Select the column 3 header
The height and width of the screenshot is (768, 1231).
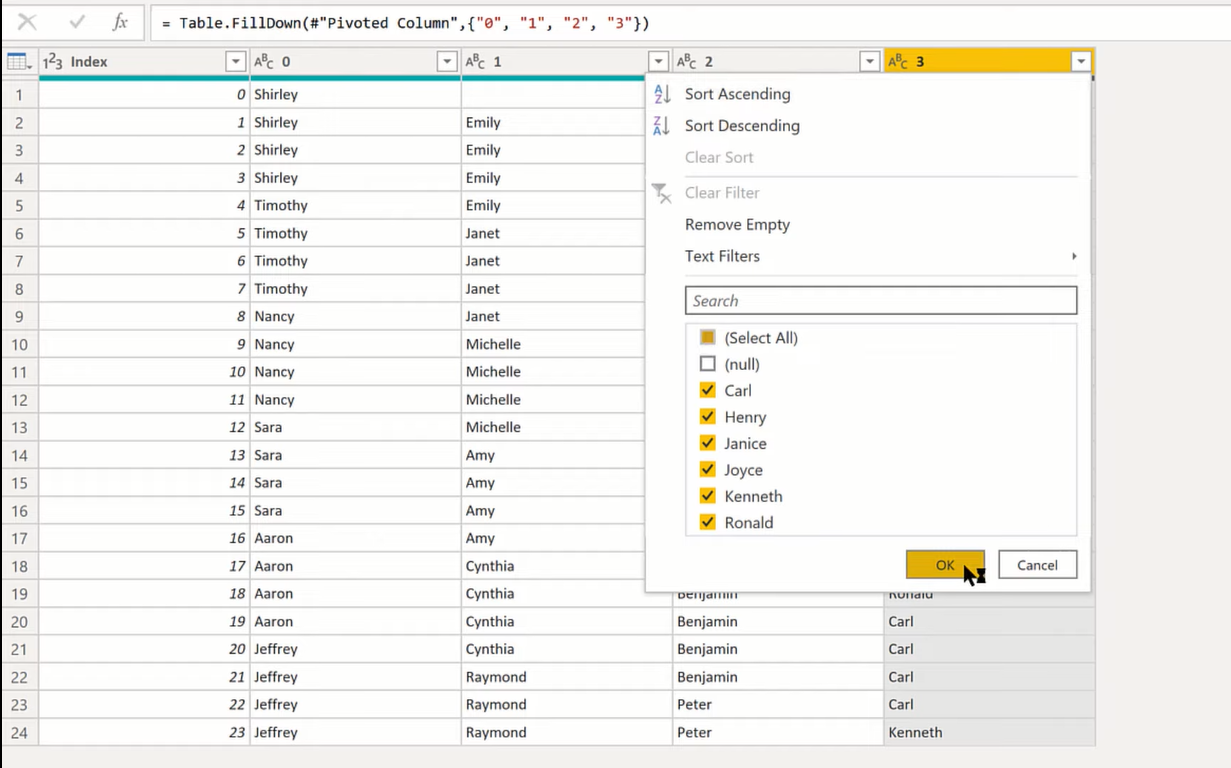tap(989, 62)
